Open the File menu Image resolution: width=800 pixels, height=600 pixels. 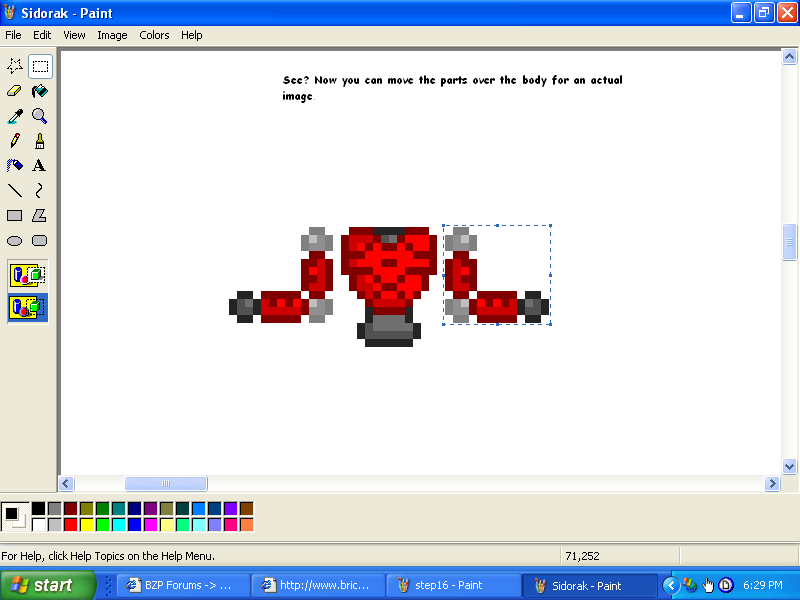pyautogui.click(x=13, y=35)
